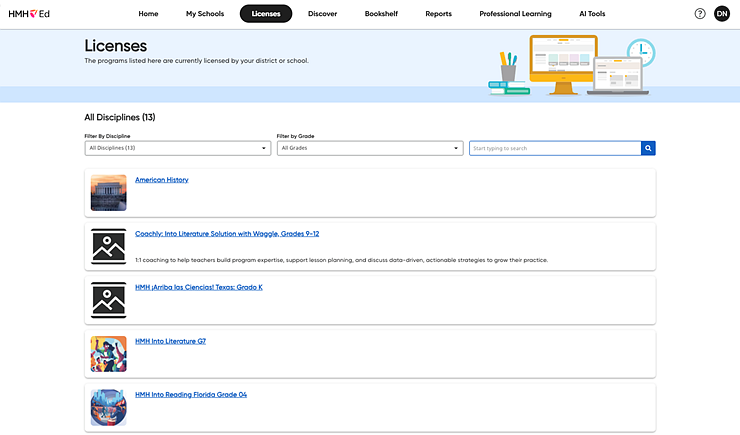Click the HMH Ed logo
The width and height of the screenshot is (740, 435).
pyautogui.click(x=29, y=14)
